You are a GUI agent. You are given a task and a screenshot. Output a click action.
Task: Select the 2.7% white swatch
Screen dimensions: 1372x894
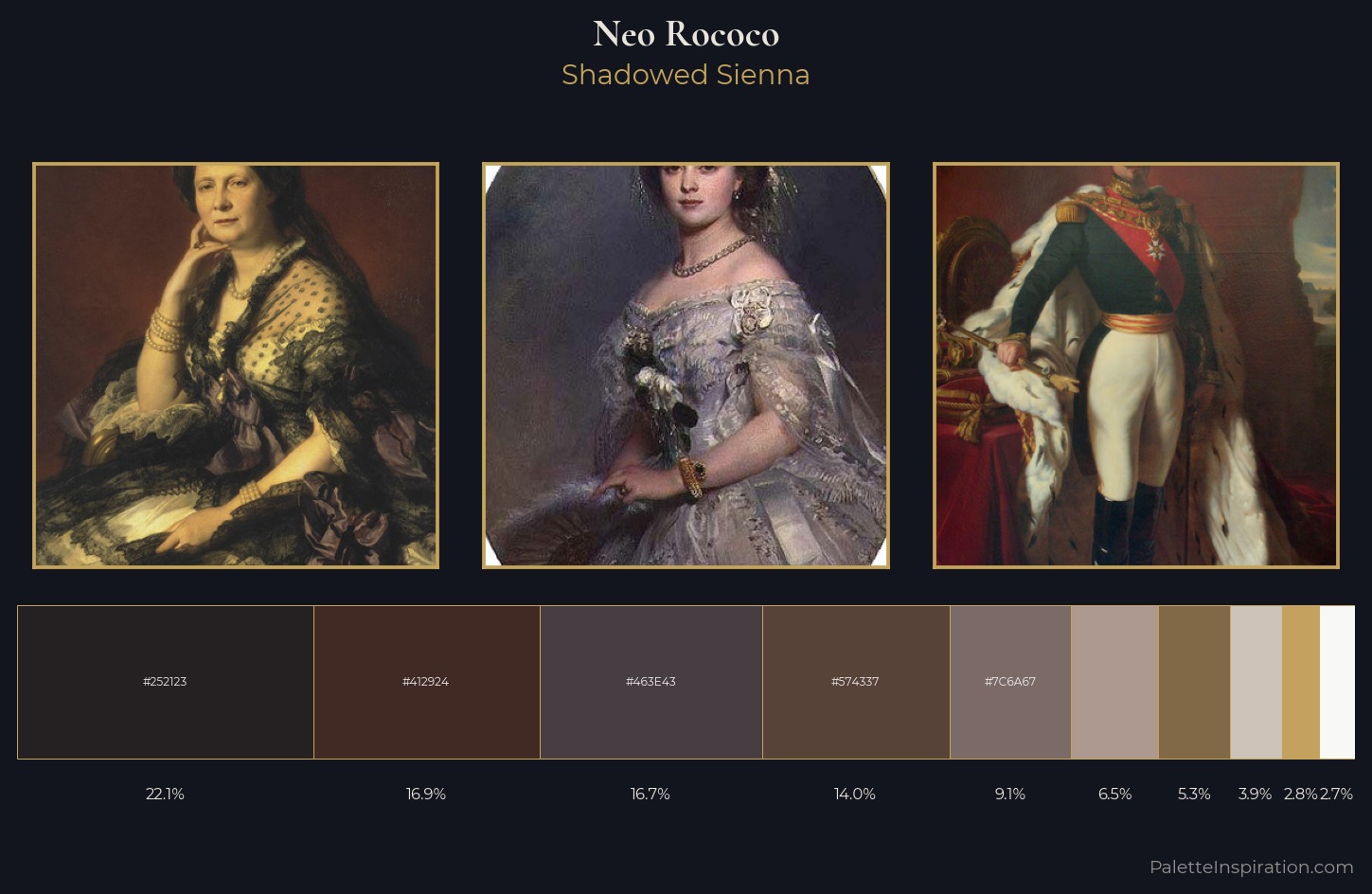pyautogui.click(x=1337, y=682)
